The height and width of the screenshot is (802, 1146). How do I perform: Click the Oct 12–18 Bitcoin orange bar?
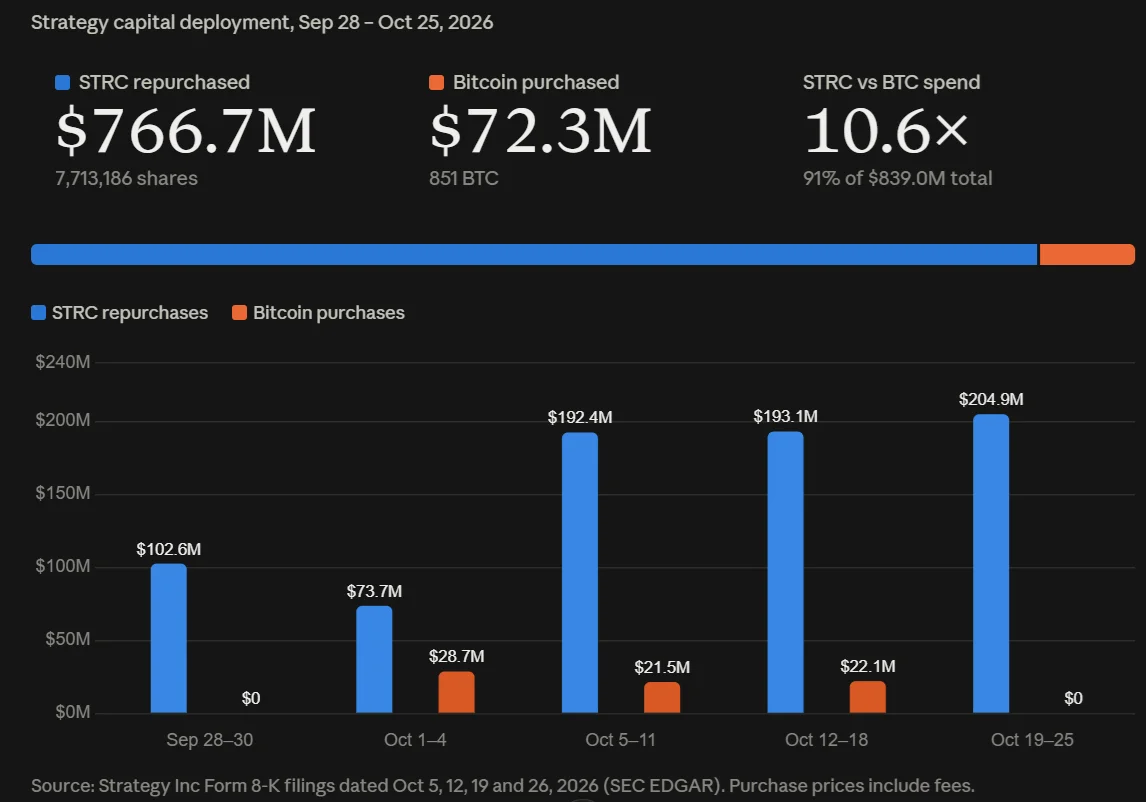click(868, 697)
